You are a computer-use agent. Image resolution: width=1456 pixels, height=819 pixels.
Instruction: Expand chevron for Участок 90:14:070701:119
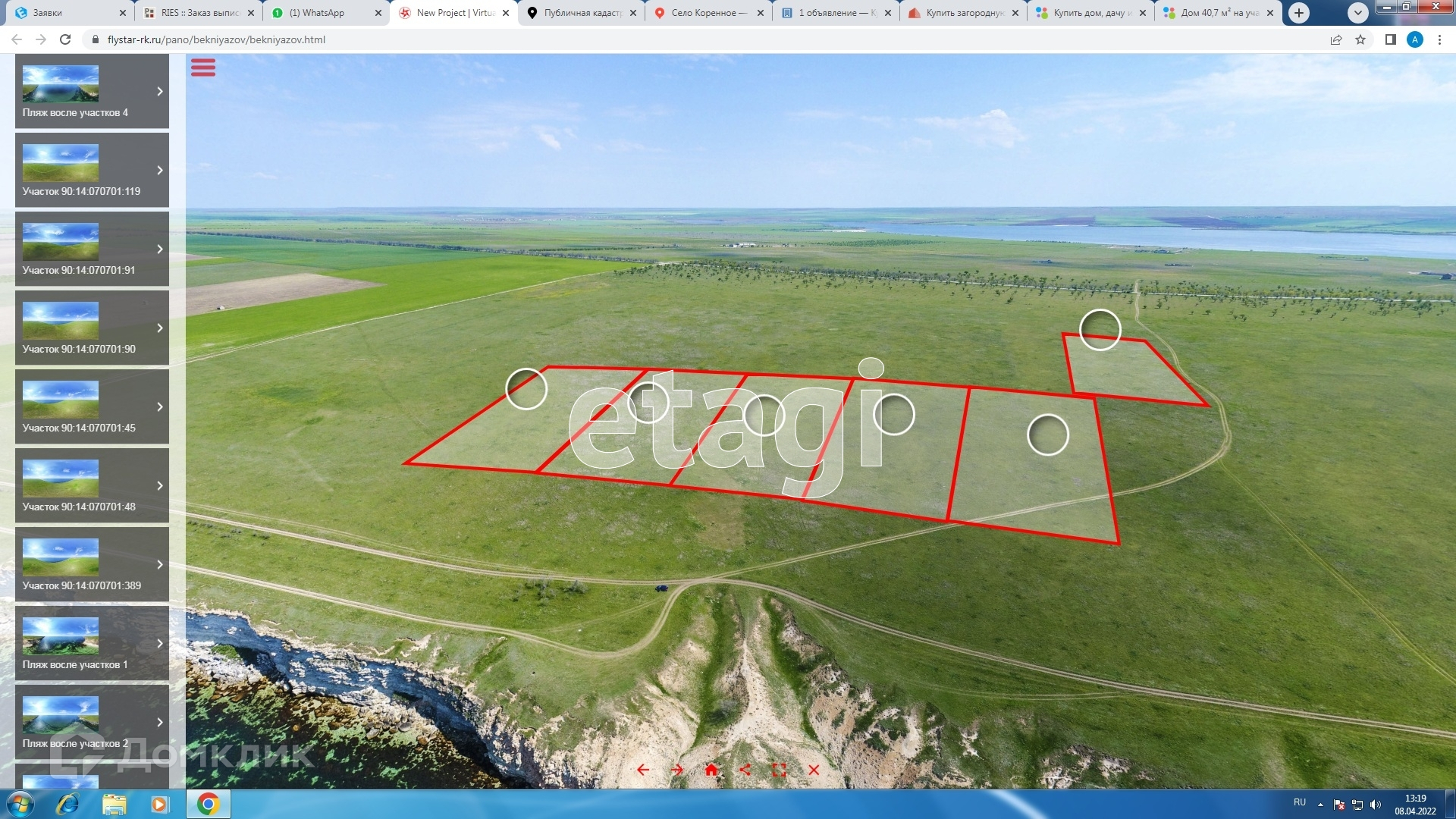tap(160, 170)
